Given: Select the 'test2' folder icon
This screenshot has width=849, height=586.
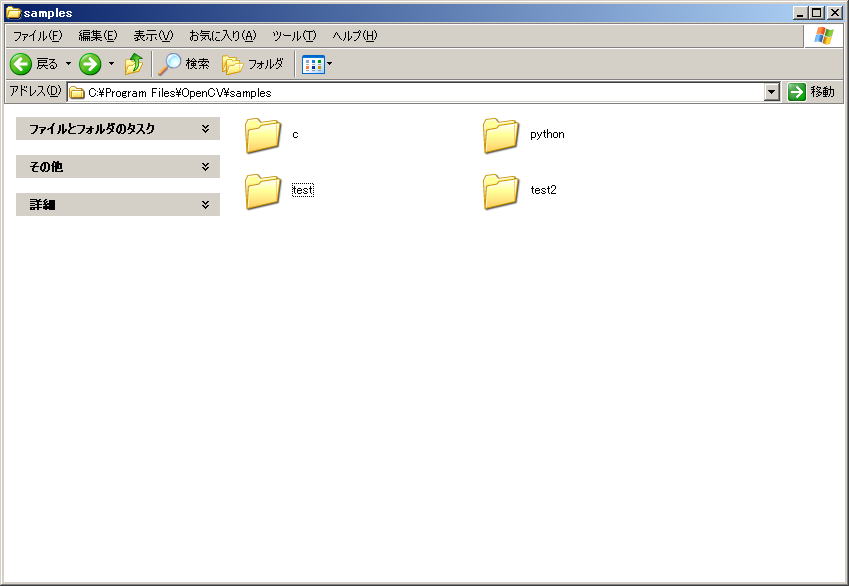Looking at the screenshot, I should pyautogui.click(x=501, y=191).
